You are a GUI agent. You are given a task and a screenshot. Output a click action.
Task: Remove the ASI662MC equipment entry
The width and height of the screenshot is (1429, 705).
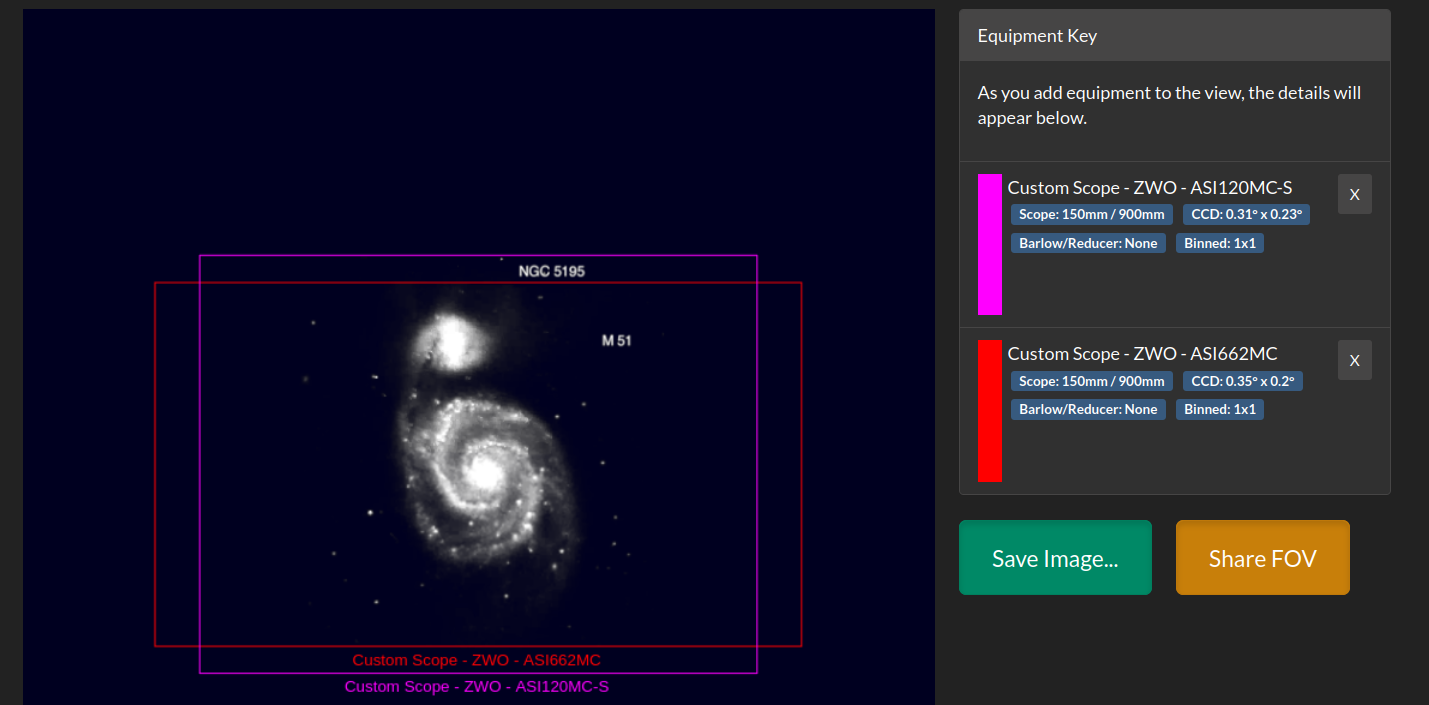(1354, 360)
